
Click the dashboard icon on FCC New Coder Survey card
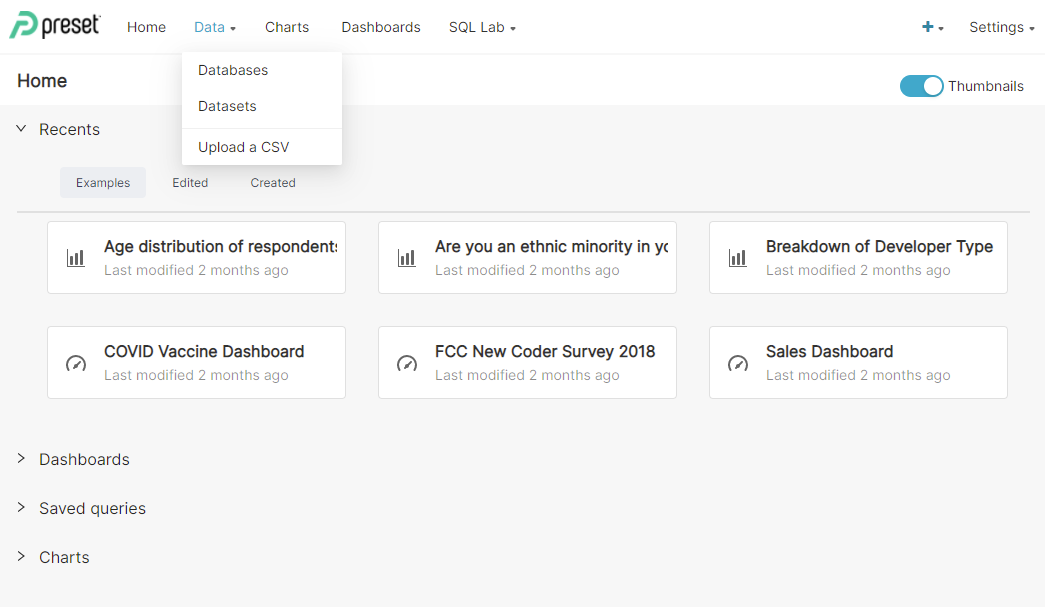tap(407, 362)
